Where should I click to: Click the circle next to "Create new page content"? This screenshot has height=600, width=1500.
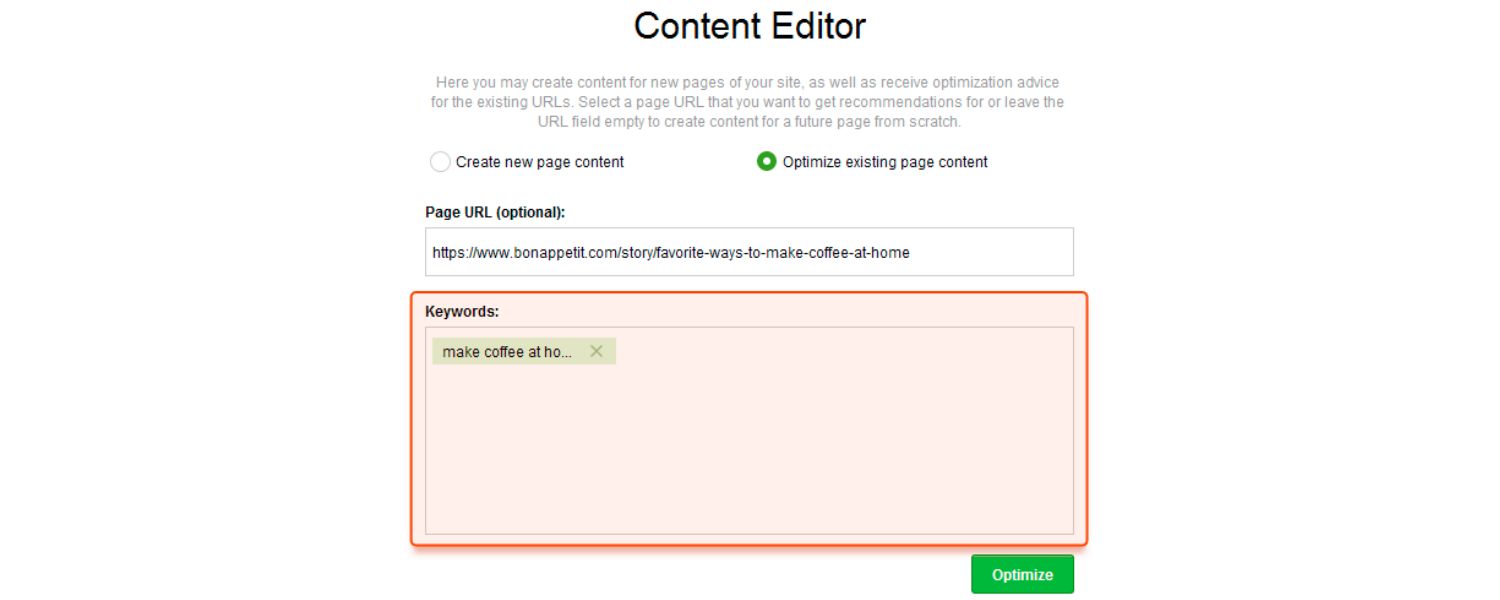pos(440,161)
